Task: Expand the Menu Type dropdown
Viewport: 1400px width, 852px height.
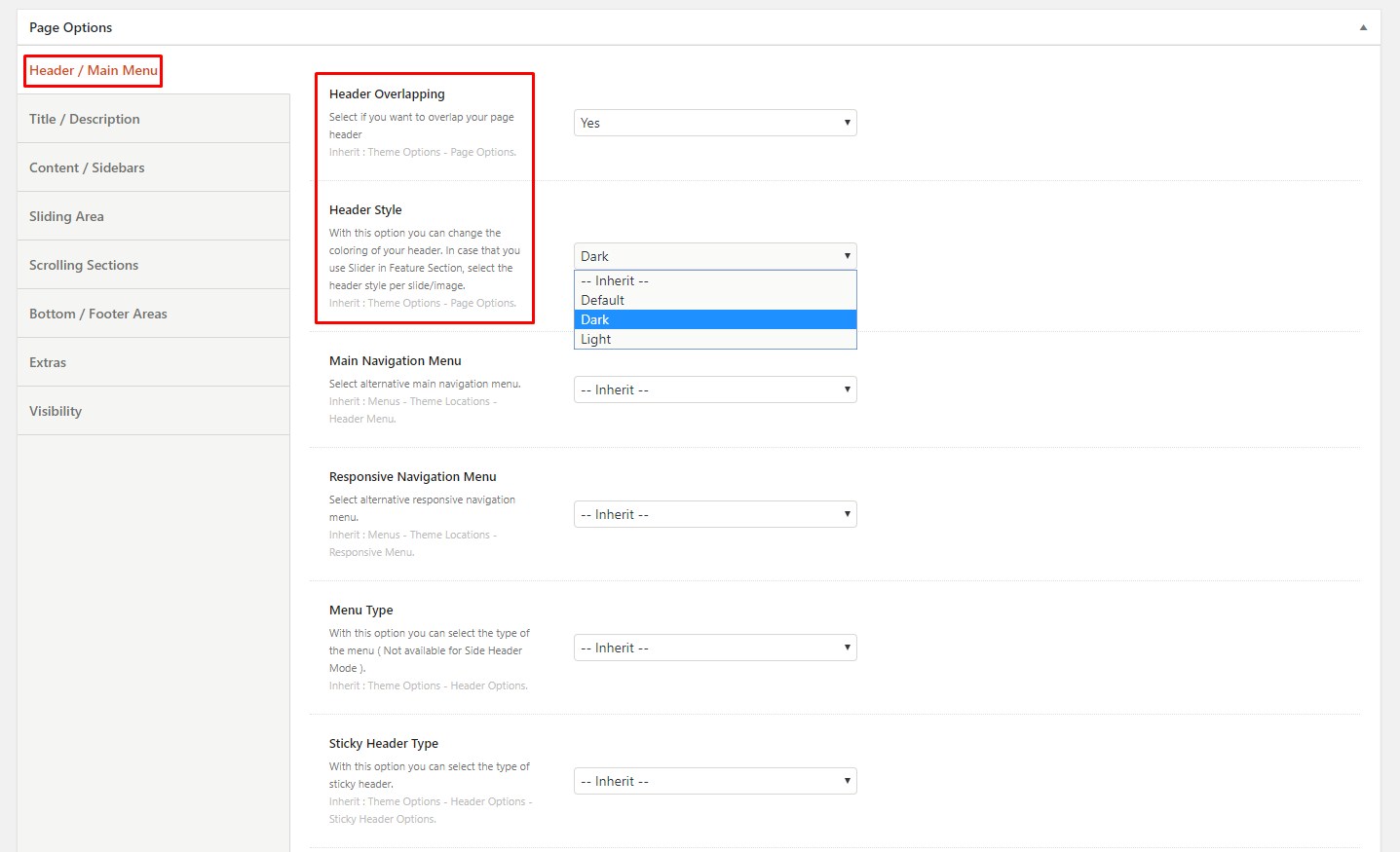Action: [x=715, y=648]
